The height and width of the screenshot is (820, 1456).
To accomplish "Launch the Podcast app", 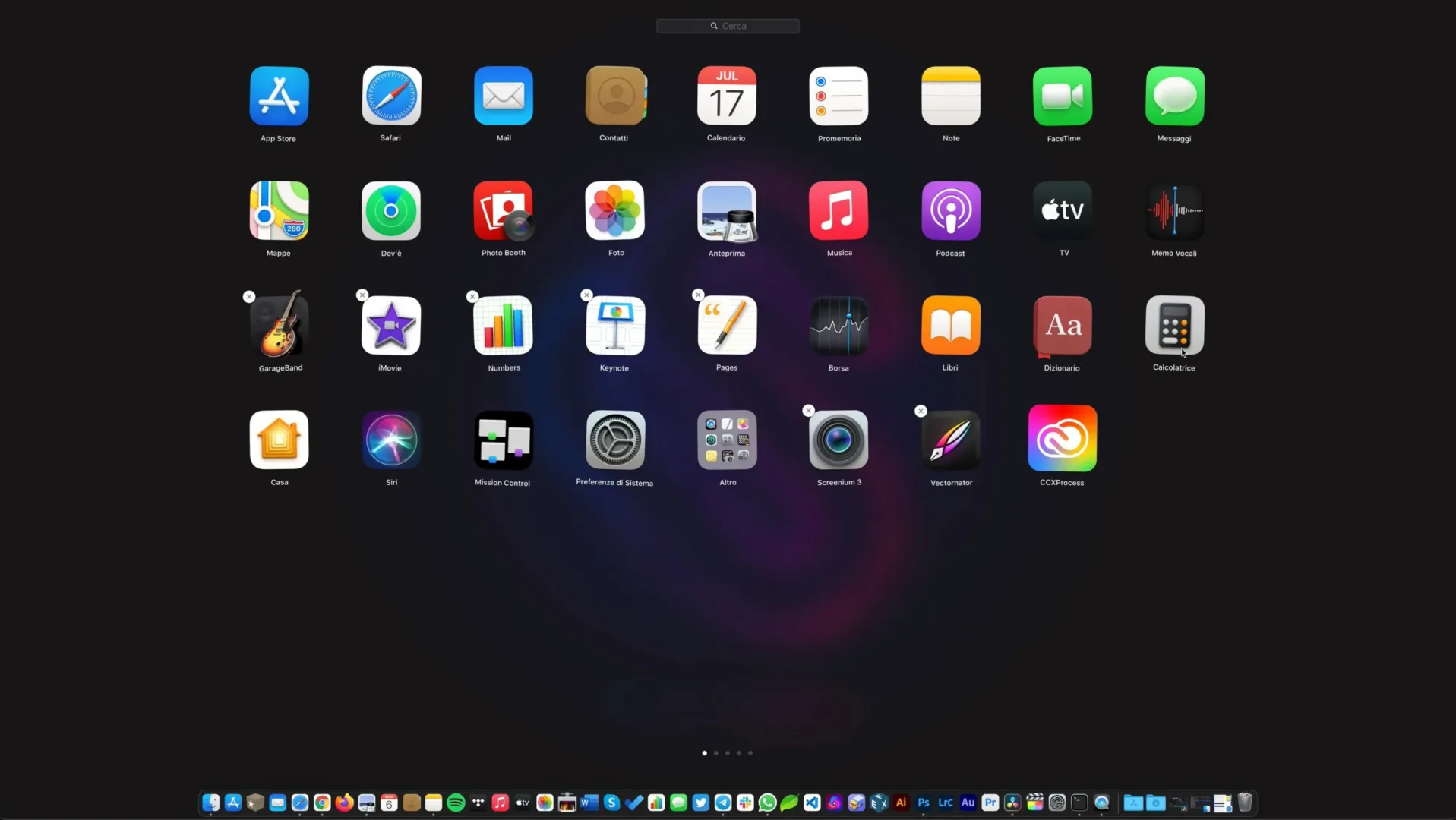I will pyautogui.click(x=951, y=211).
